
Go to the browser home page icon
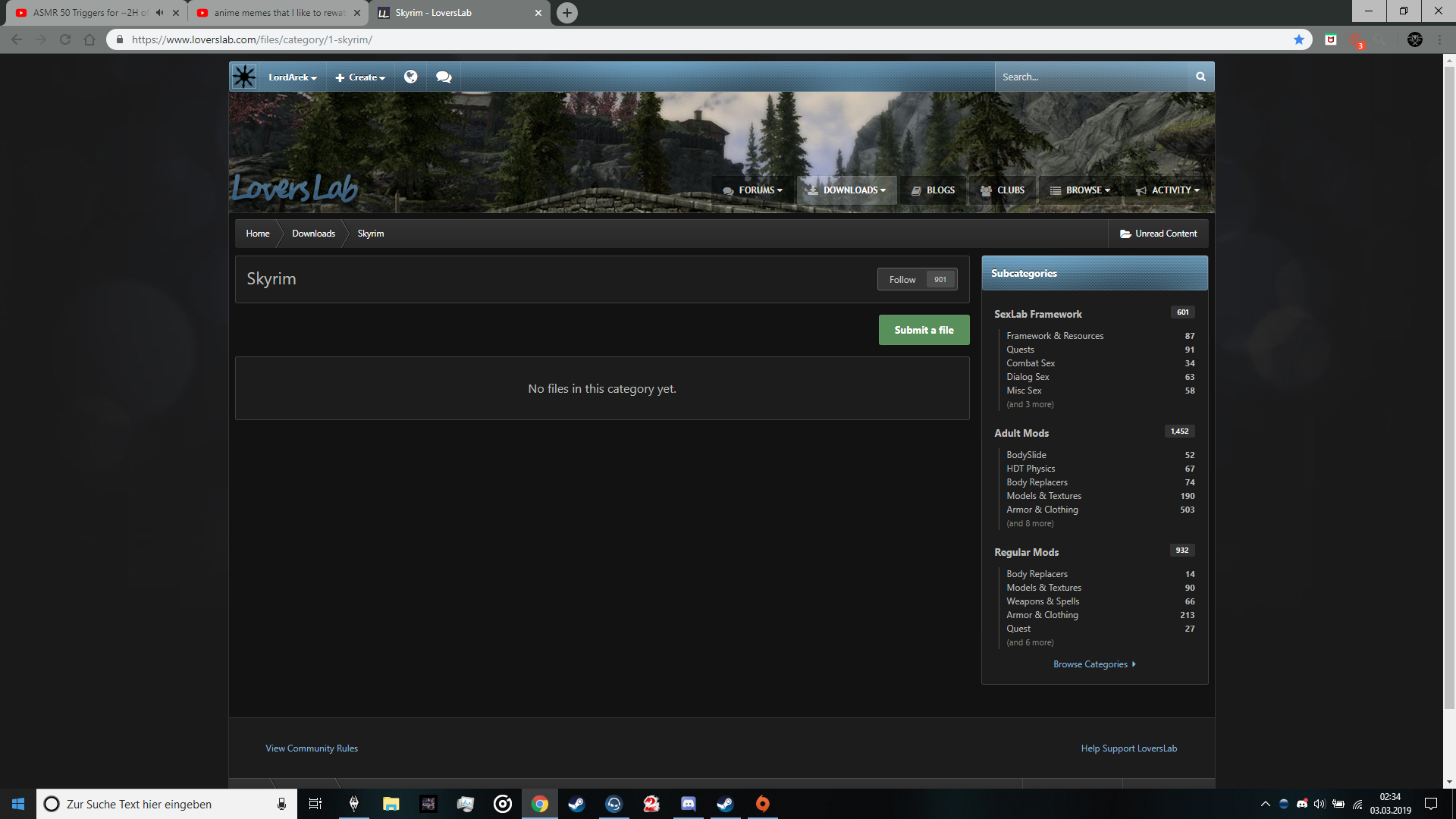(89, 39)
